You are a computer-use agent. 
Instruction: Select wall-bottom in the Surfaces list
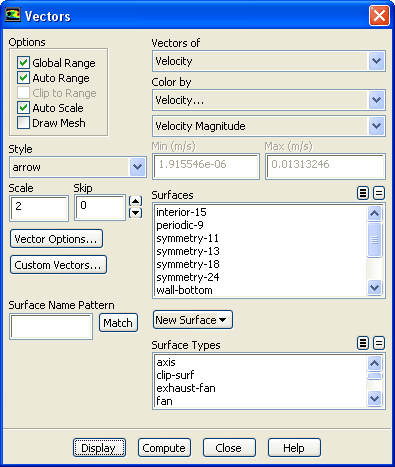point(260,290)
